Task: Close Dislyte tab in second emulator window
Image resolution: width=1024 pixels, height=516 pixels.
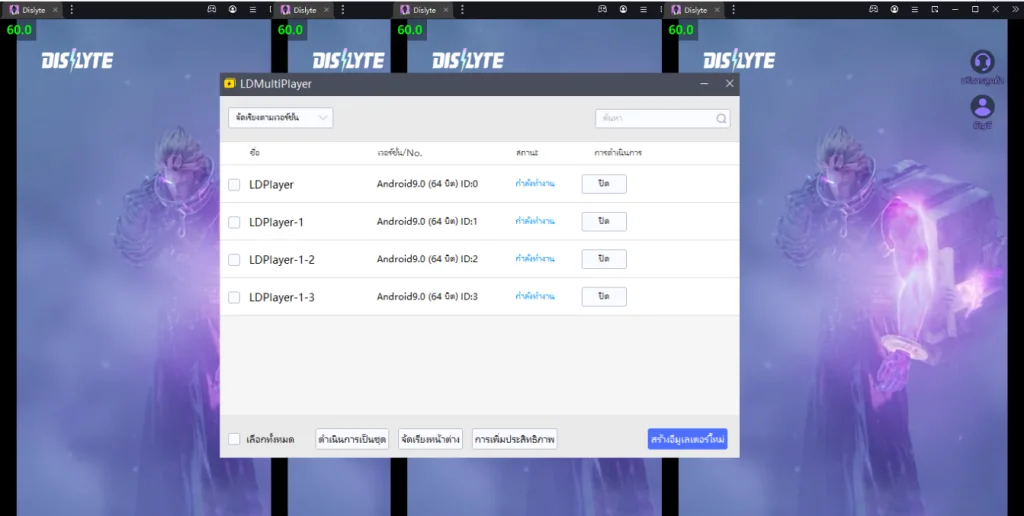Action: click(x=326, y=10)
